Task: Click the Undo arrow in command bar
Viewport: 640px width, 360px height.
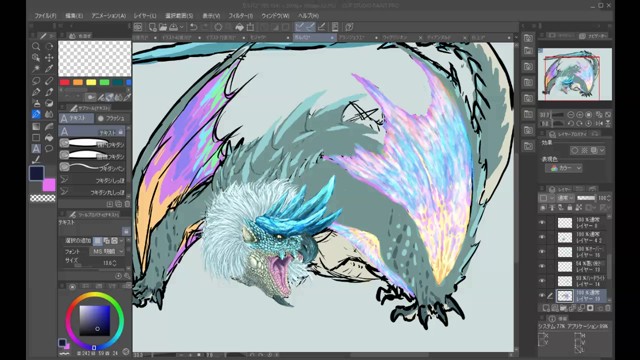Action: (193, 27)
